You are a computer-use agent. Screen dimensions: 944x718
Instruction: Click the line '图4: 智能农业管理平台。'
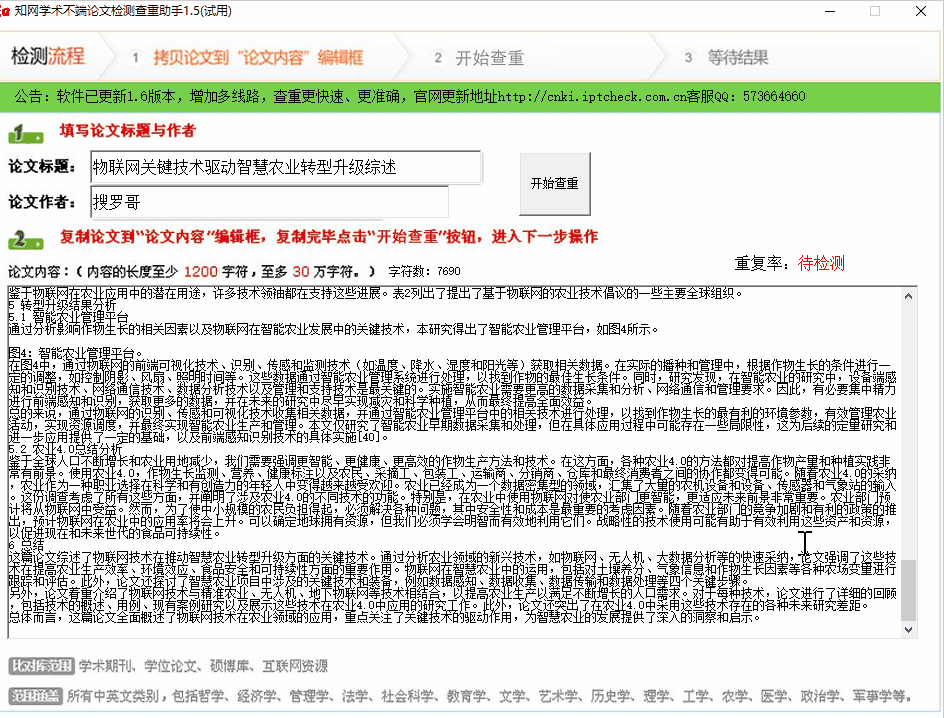pos(76,353)
